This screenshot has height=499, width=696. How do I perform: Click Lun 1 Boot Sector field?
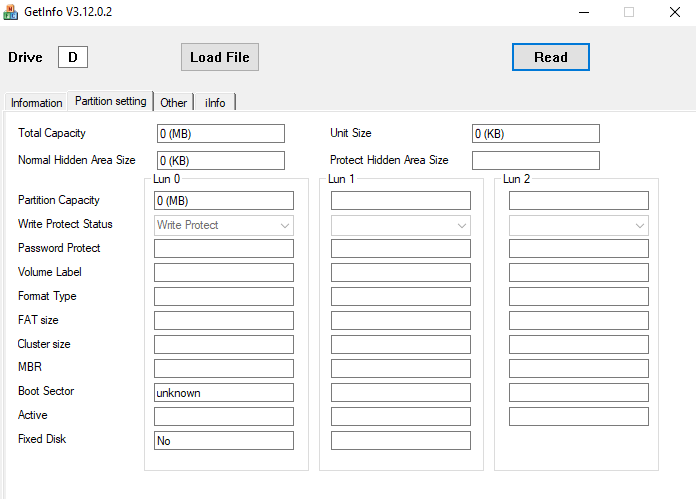pyautogui.click(x=400, y=392)
